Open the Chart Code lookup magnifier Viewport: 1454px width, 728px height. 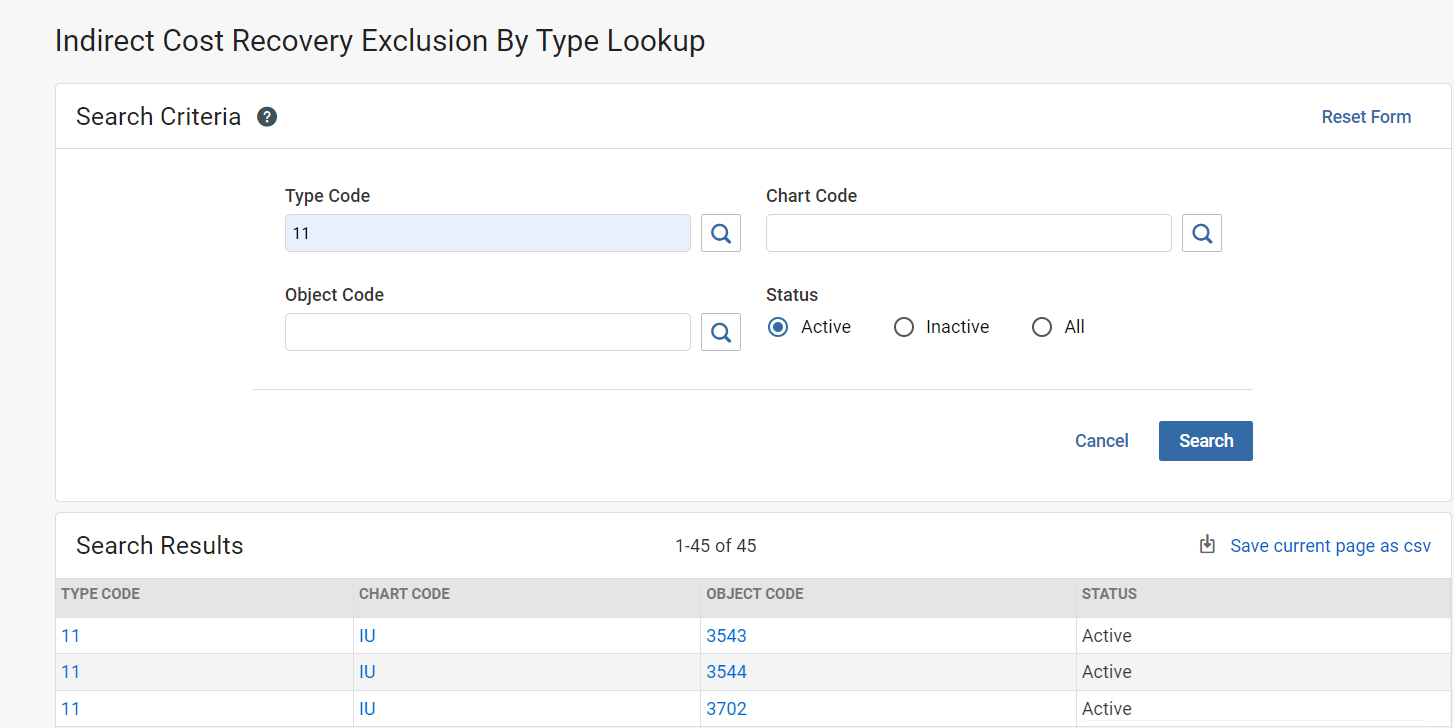click(x=1201, y=232)
